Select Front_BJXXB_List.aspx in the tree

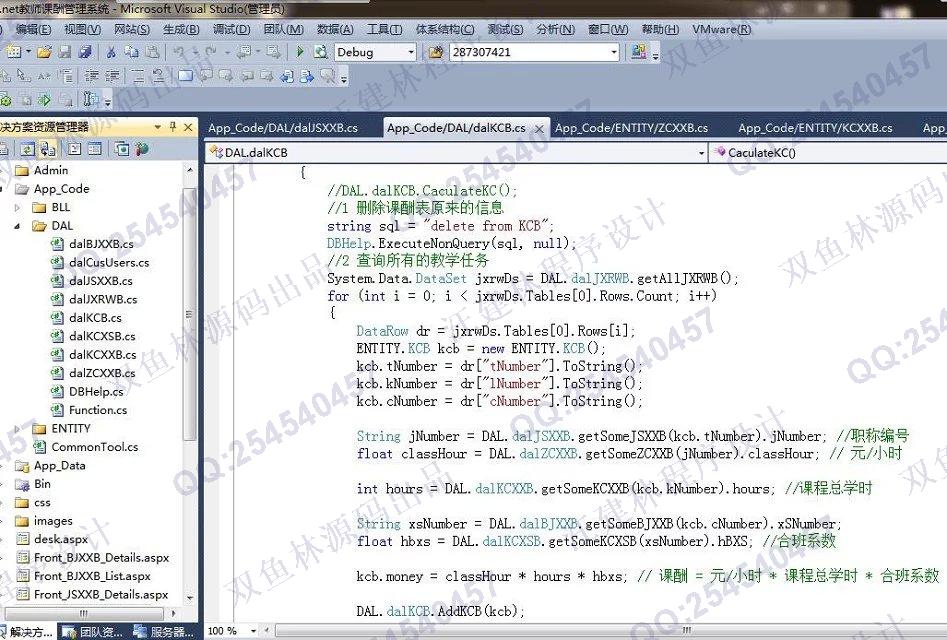tap(92, 576)
